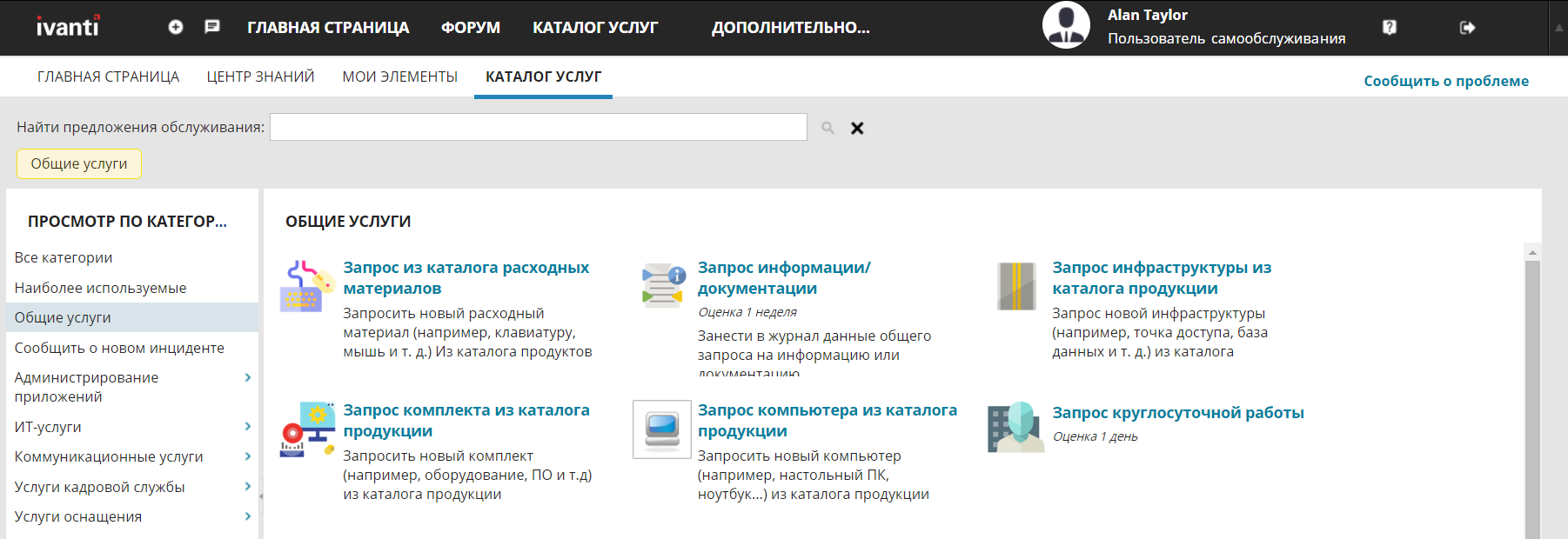
Task: Click the consumables catalog request icon
Action: coord(307,286)
